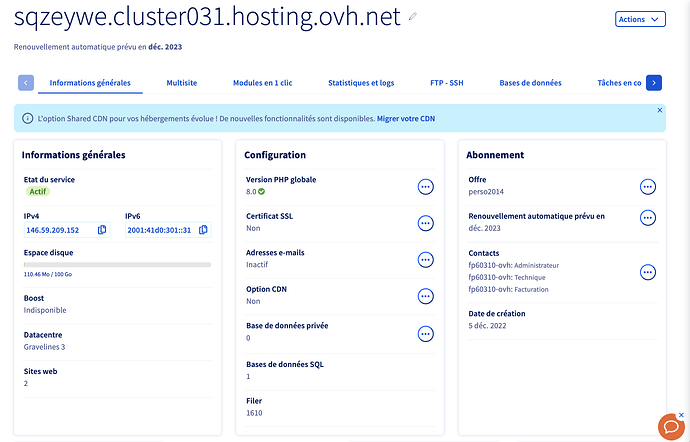
Task: Open options menu for Offre perso2014
Action: (648, 187)
